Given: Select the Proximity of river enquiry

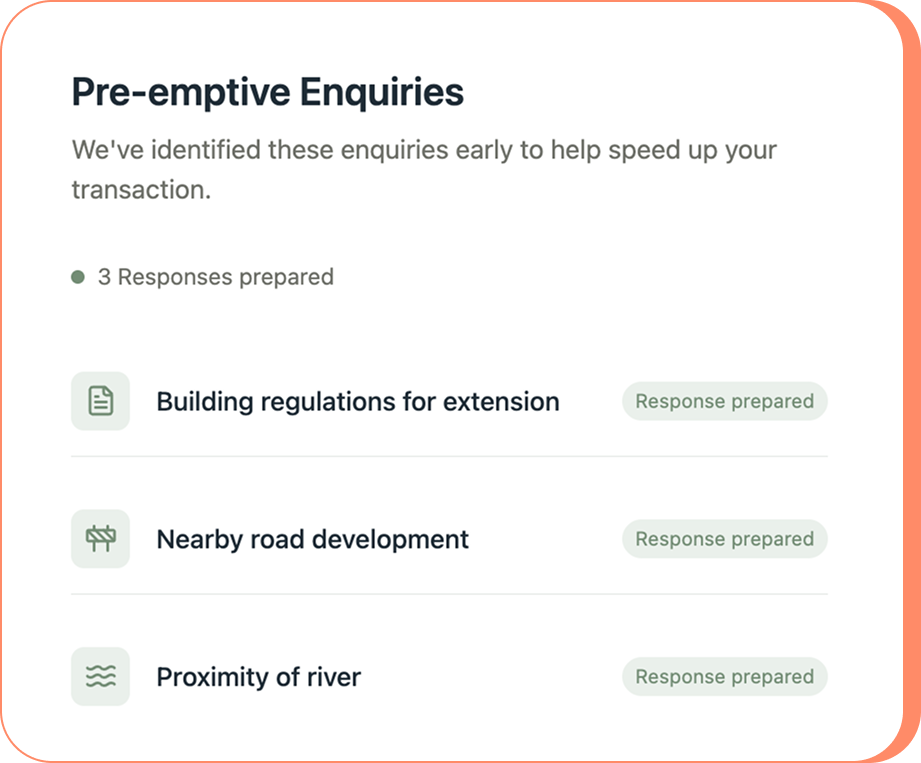Looking at the screenshot, I should 258,677.
